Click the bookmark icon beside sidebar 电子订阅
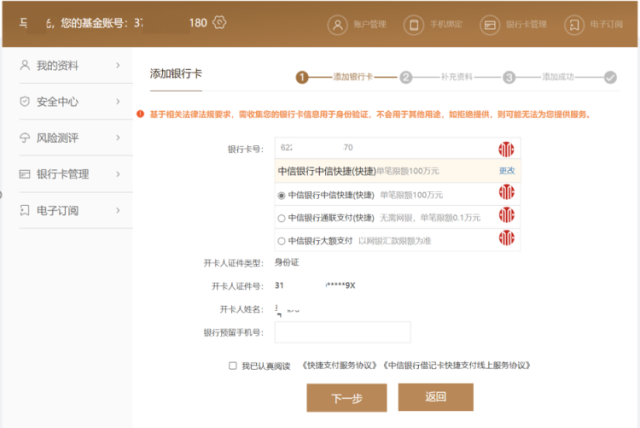Screen dimensions: 640x428 25,210
